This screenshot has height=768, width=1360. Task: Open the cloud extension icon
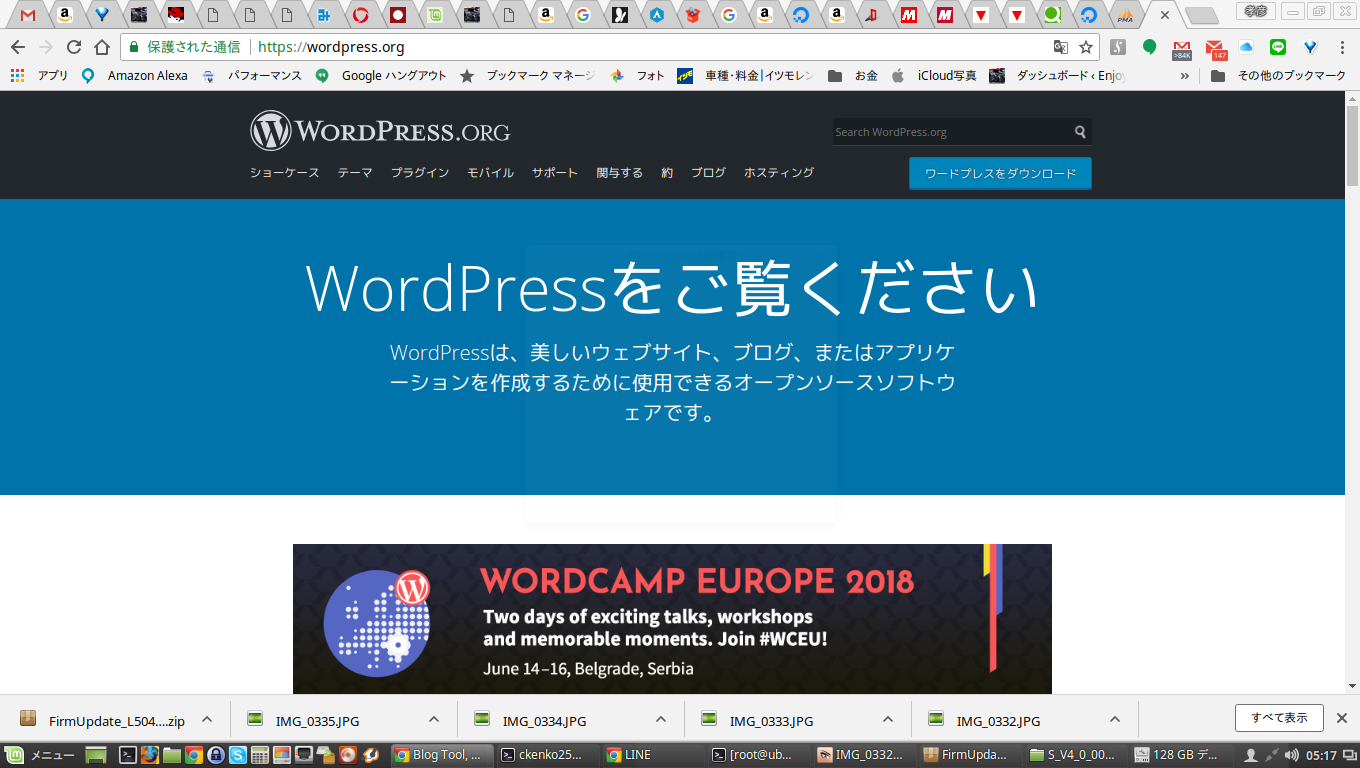1246,47
